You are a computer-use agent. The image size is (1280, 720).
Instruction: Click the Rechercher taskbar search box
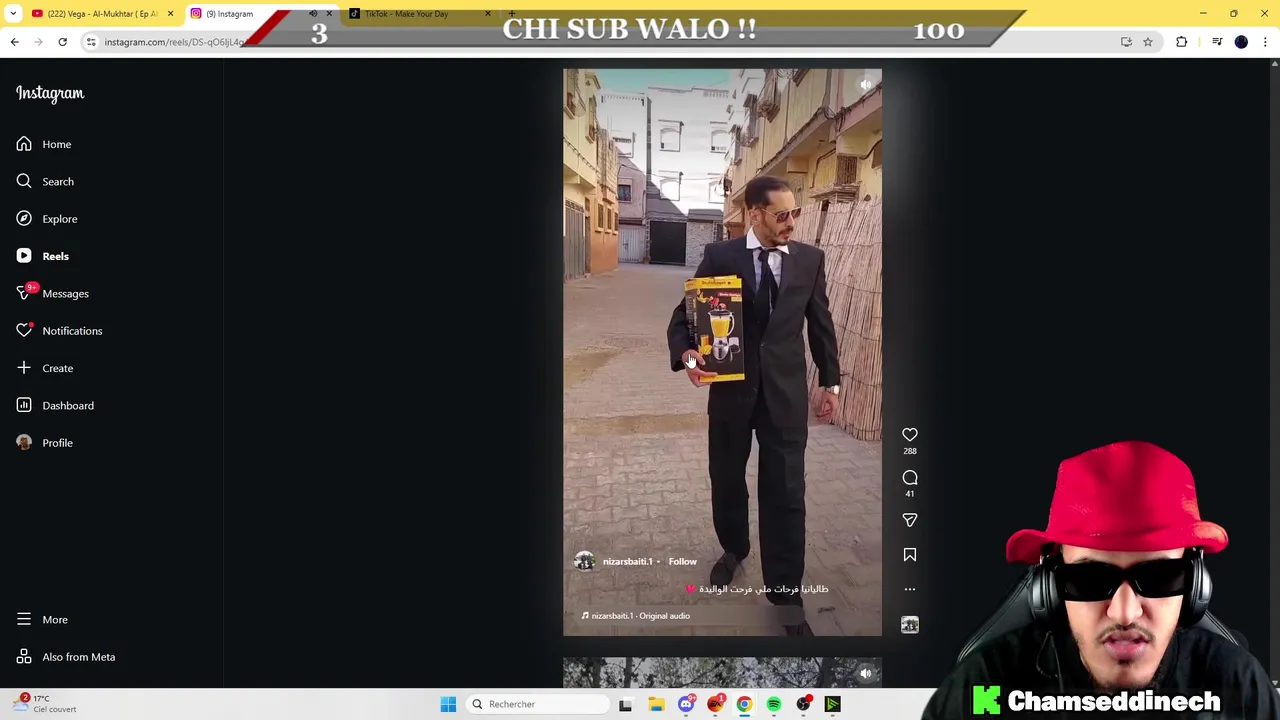pos(538,704)
